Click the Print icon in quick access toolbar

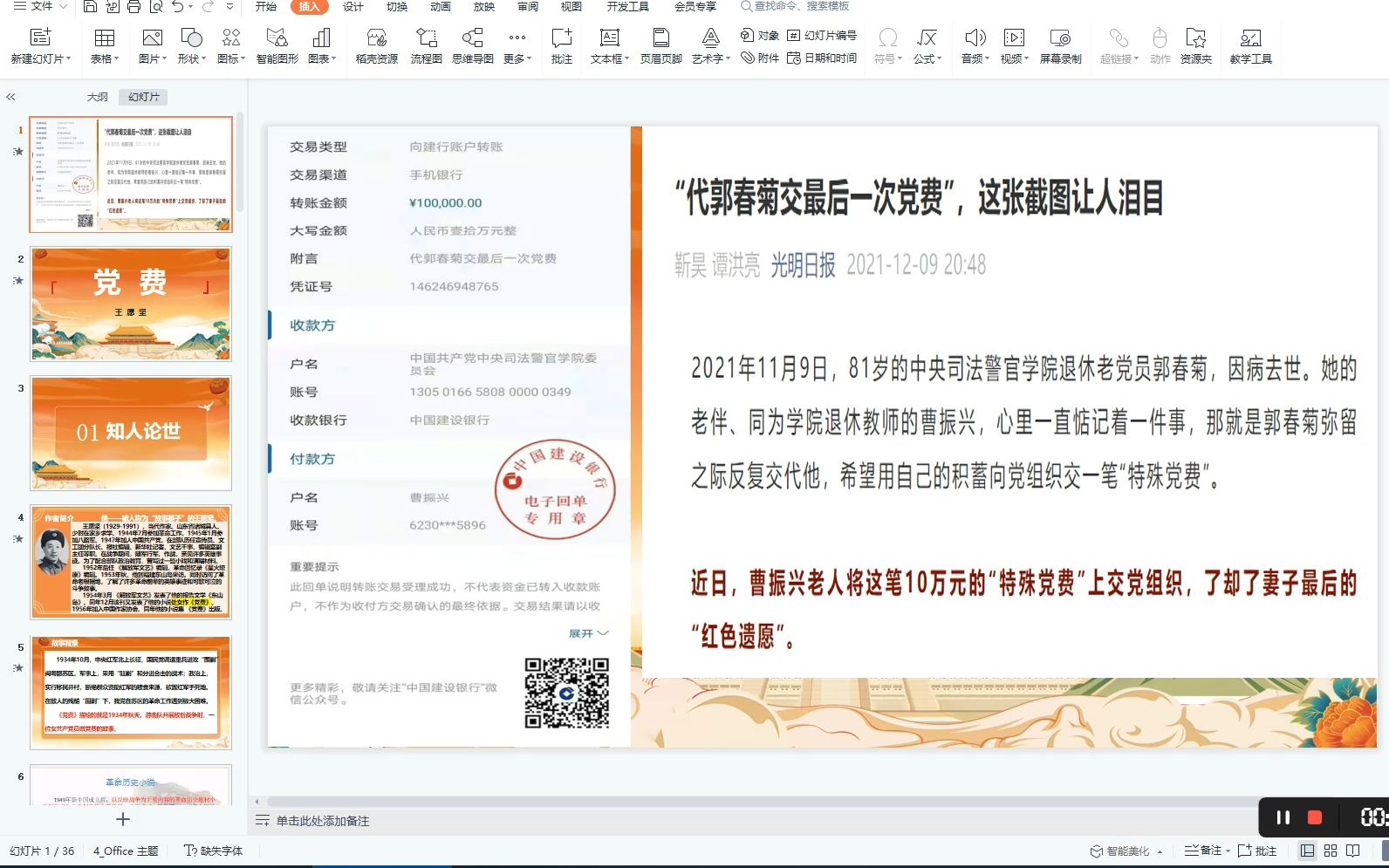coord(133,6)
